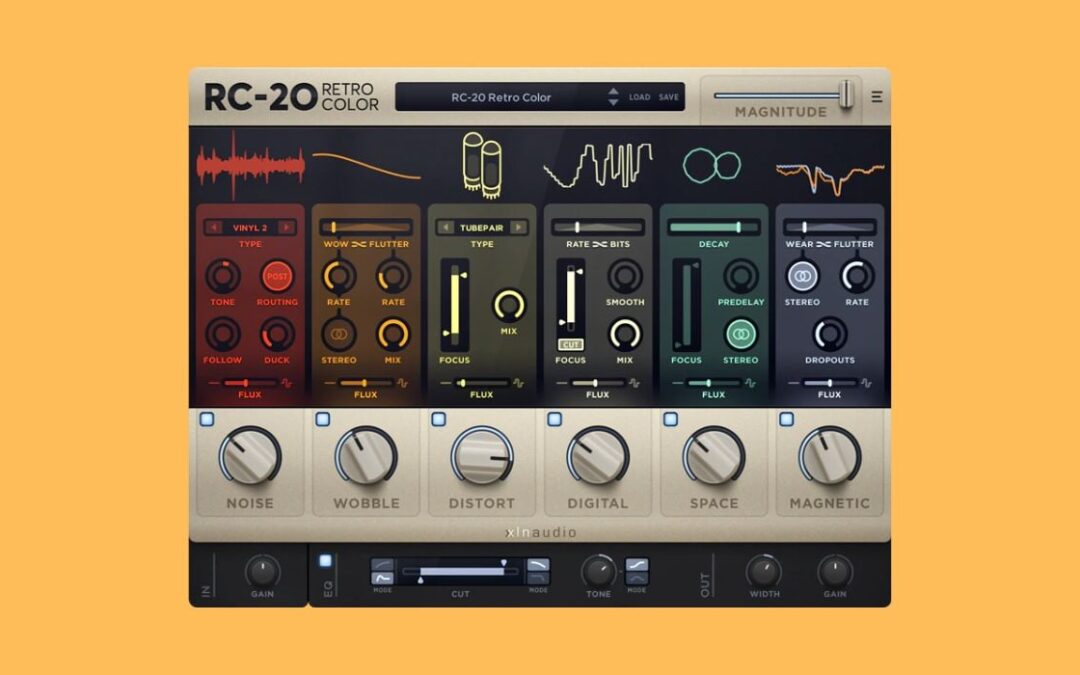This screenshot has height=675, width=1080.
Task: Toggle the POST Routing button in Noise
Action: [x=277, y=276]
